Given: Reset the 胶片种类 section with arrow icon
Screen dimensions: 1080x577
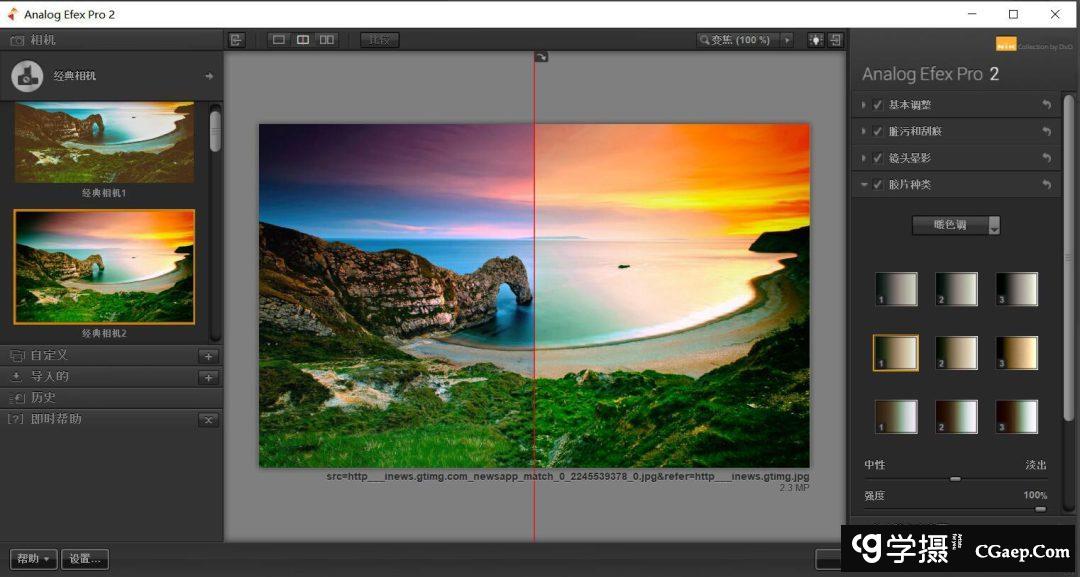Looking at the screenshot, I should click(x=1046, y=185).
